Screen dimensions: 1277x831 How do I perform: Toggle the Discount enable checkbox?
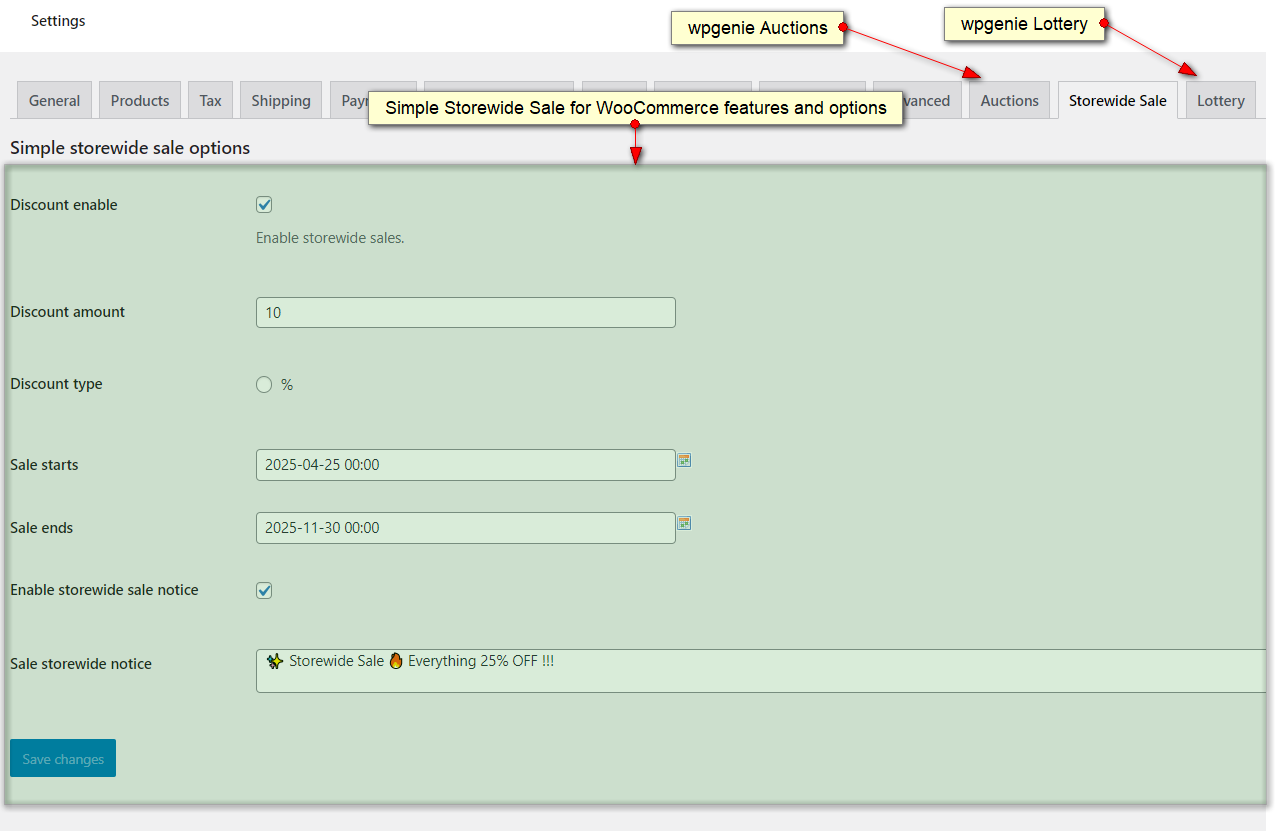(264, 205)
